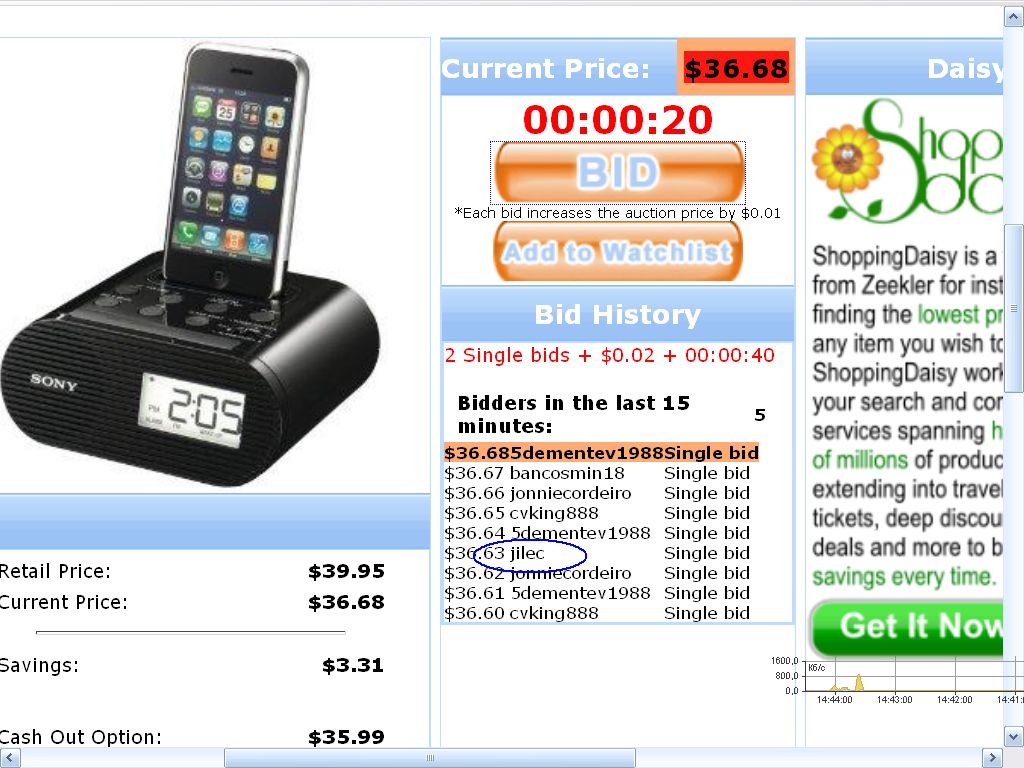Click the Bid History header
This screenshot has width=1024, height=768.
click(x=618, y=315)
